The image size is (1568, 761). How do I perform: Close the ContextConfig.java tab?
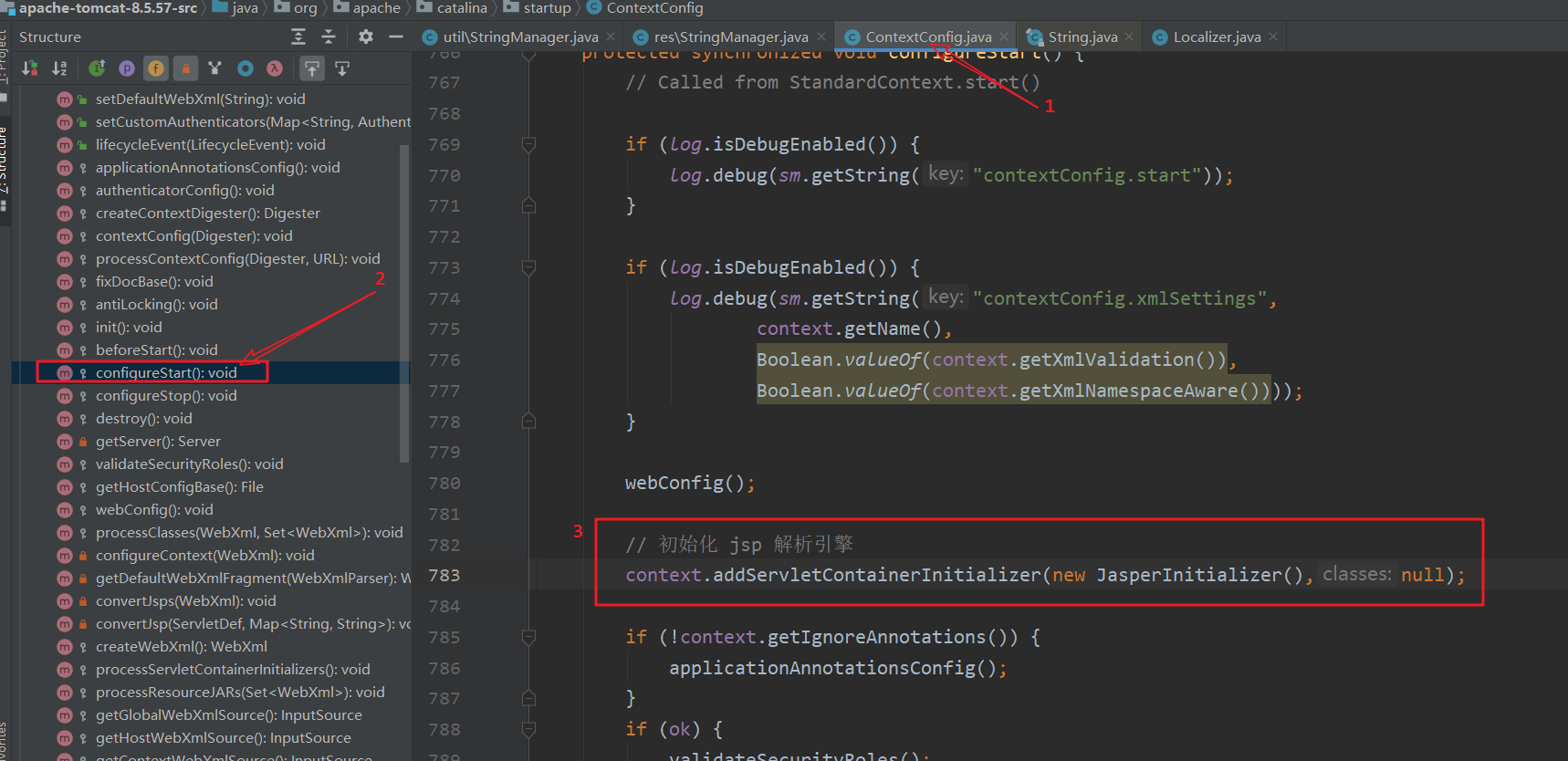pyautogui.click(x=1004, y=36)
